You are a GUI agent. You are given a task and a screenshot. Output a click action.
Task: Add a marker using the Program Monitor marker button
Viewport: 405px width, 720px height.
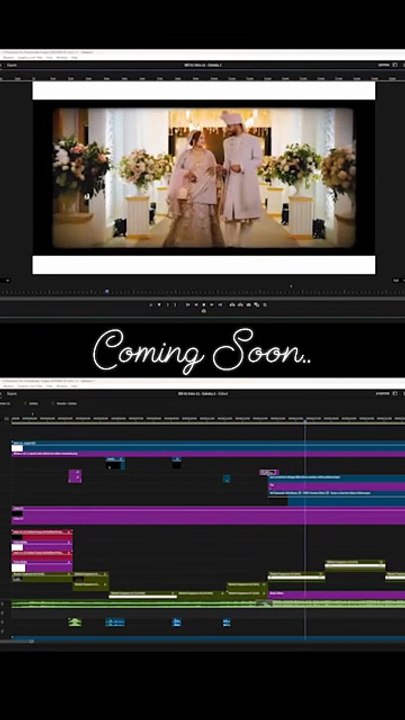pyautogui.click(x=159, y=304)
